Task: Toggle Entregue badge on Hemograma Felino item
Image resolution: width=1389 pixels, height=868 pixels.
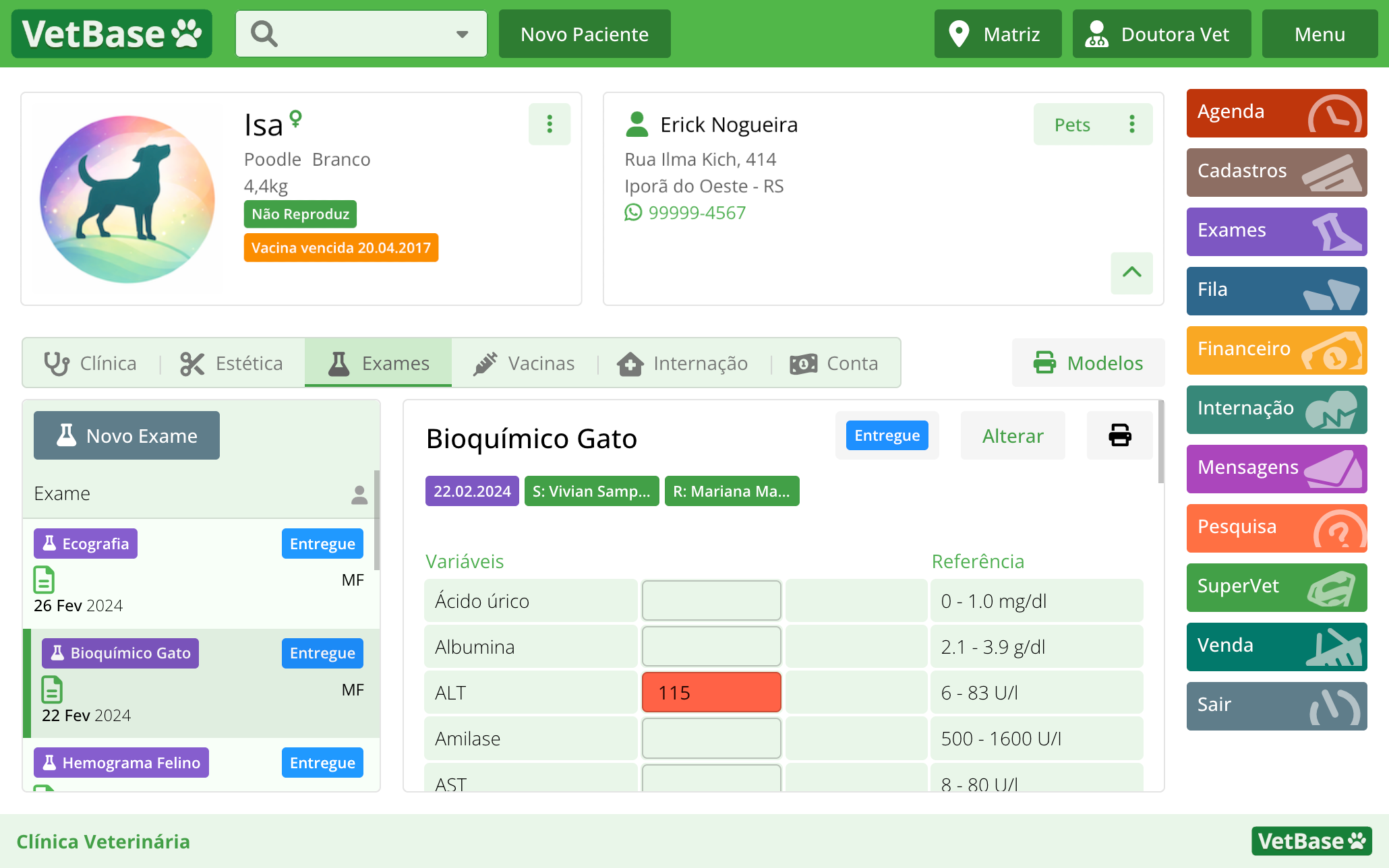Action: 322,763
